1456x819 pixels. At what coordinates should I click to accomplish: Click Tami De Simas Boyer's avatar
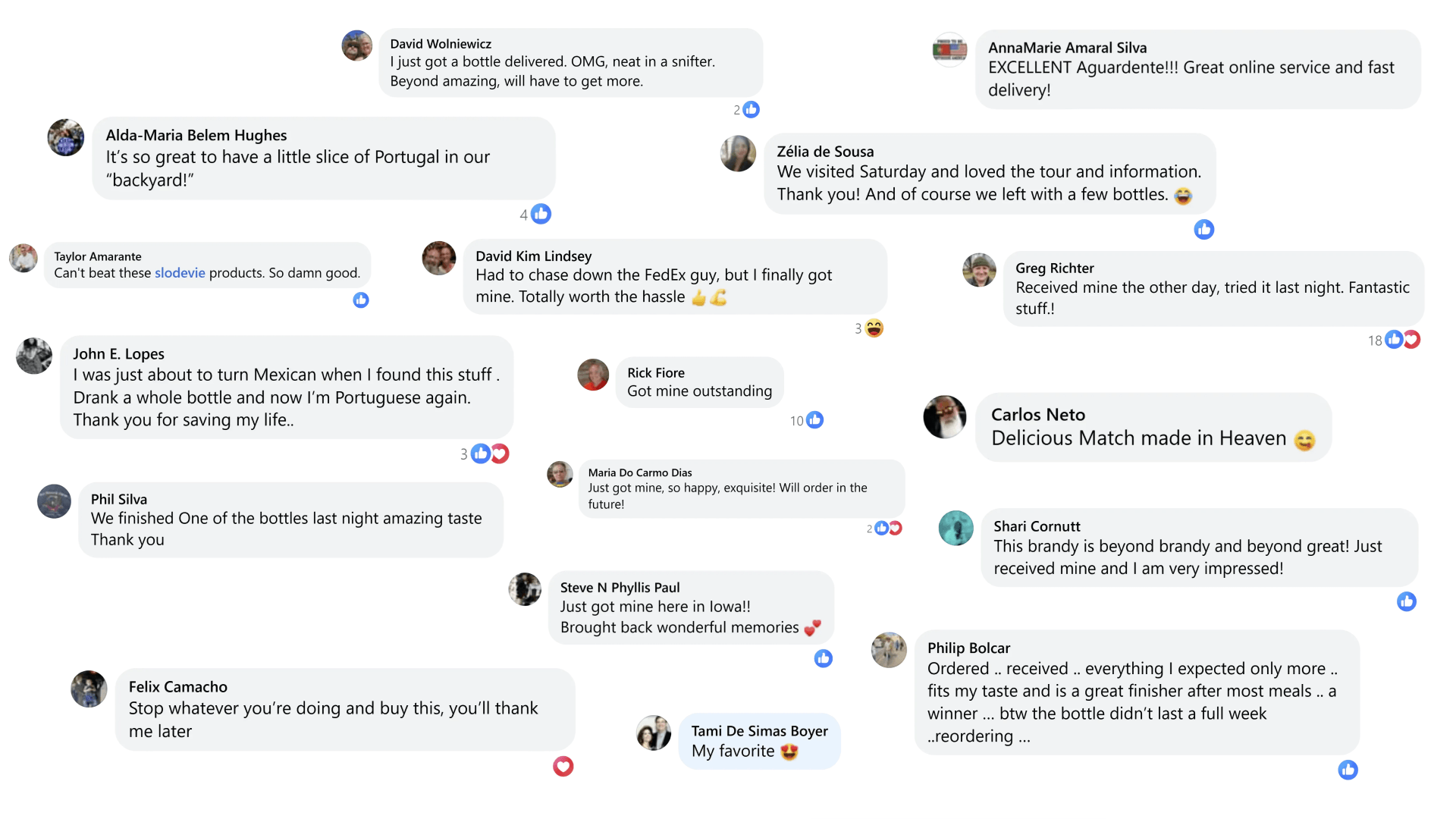point(654,733)
